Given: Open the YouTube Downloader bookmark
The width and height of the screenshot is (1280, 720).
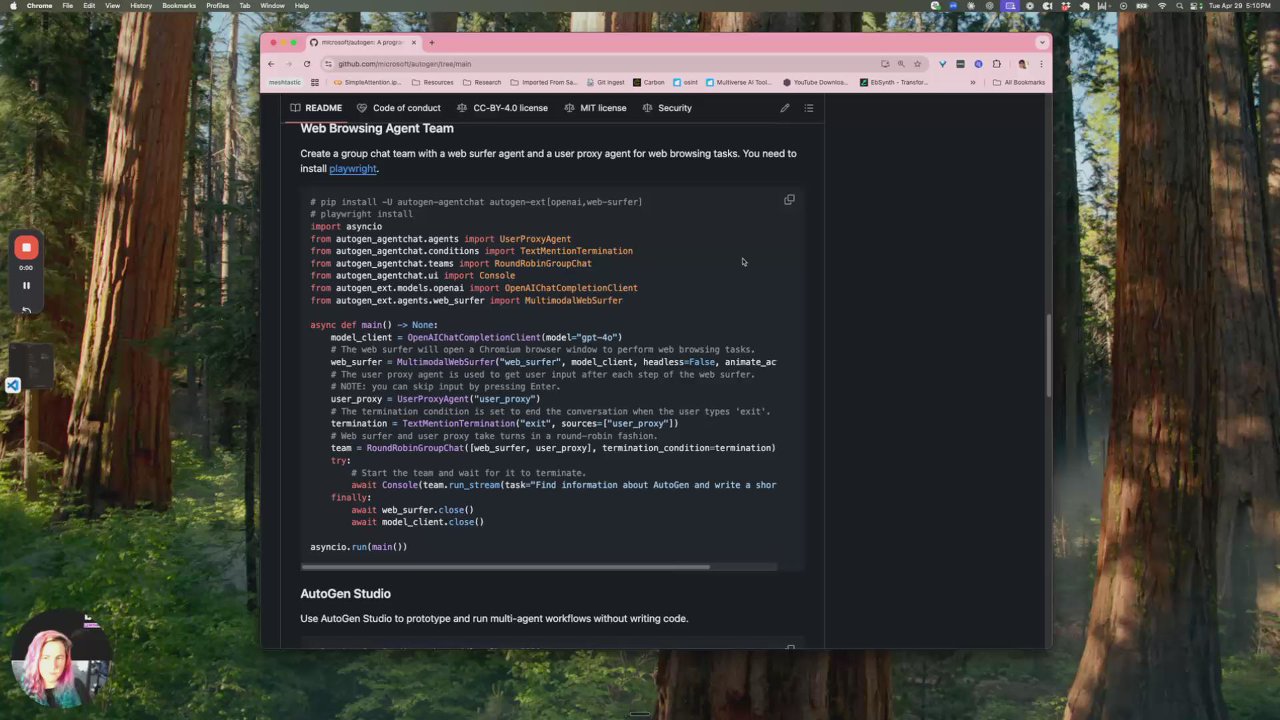Looking at the screenshot, I should pyautogui.click(x=816, y=83).
